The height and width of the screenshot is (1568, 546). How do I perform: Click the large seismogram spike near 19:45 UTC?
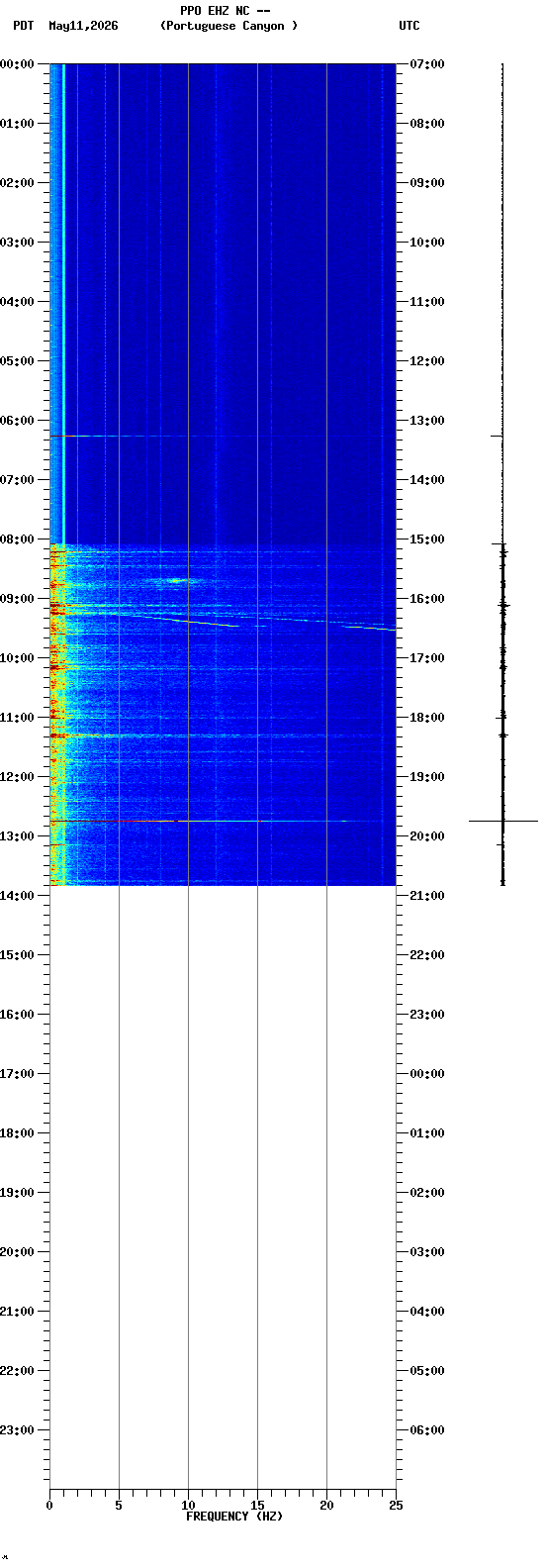(503, 821)
